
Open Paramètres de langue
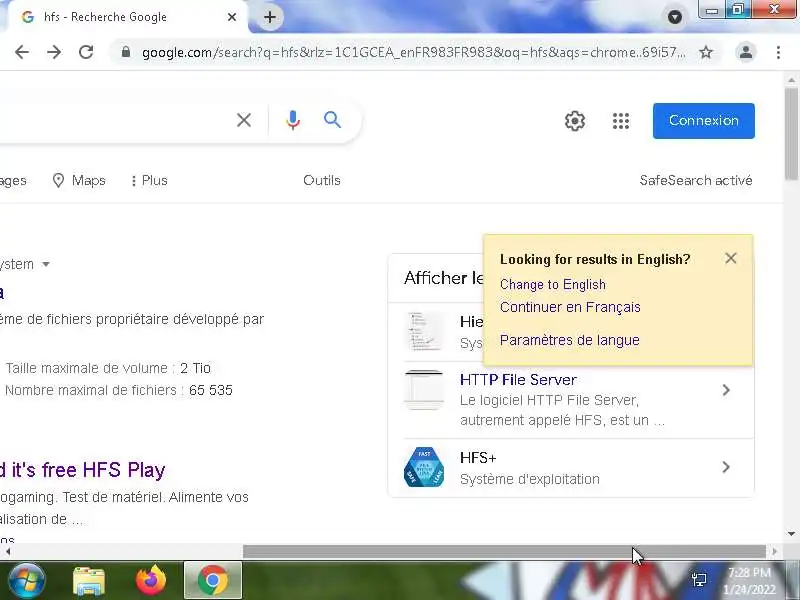tap(569, 340)
